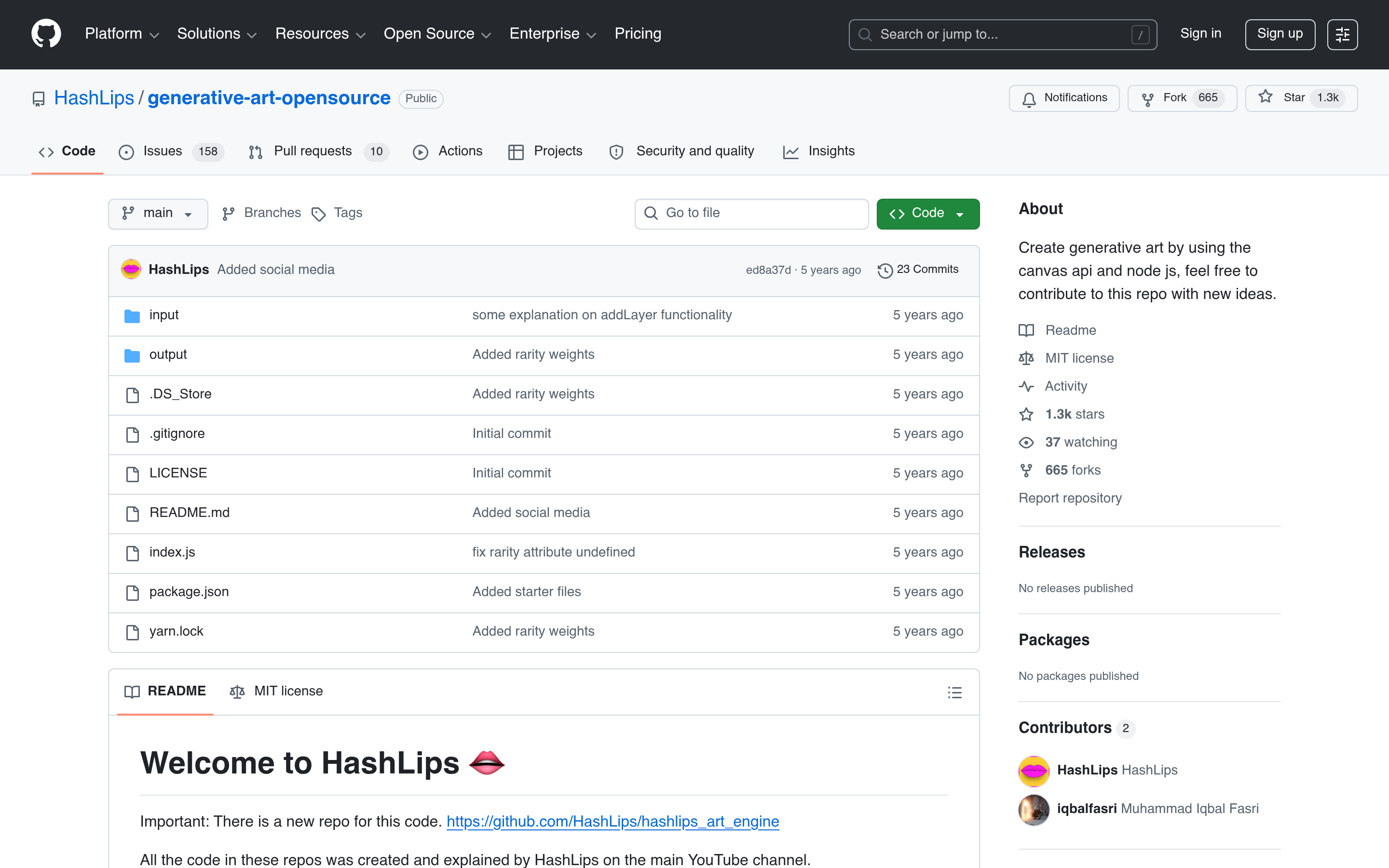Screen dimensions: 1389x868
Task: Open the Issues tab
Action: click(171, 151)
